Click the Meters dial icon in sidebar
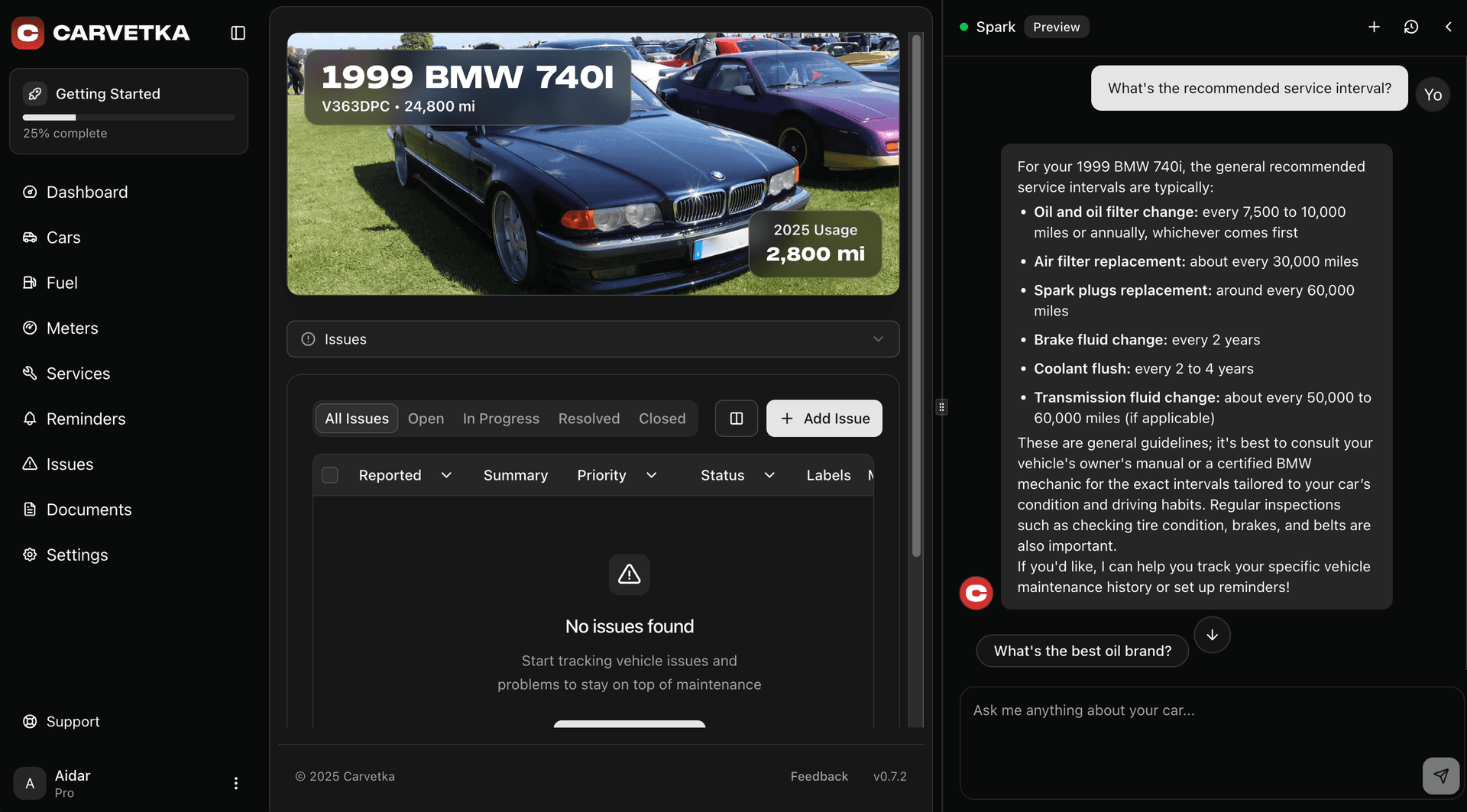Screen dimensions: 1467x812 click(30, 328)
